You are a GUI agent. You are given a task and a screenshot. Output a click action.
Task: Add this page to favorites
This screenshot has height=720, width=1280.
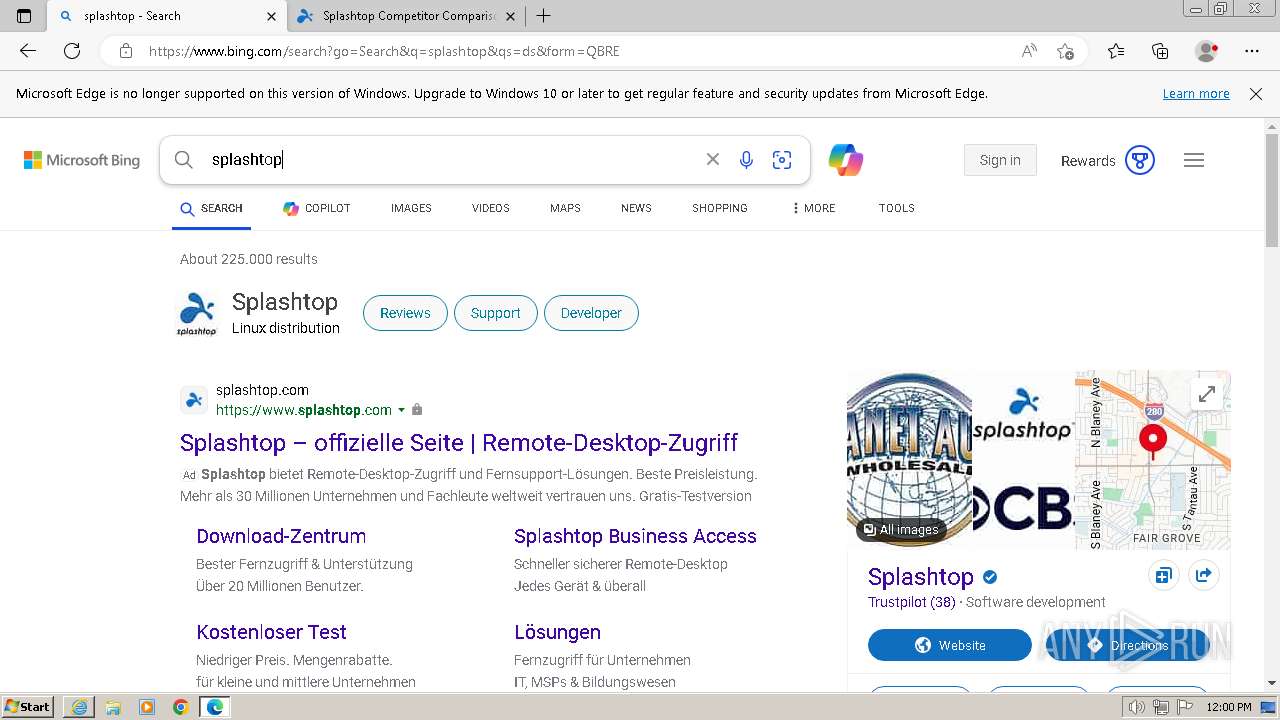click(x=1065, y=51)
